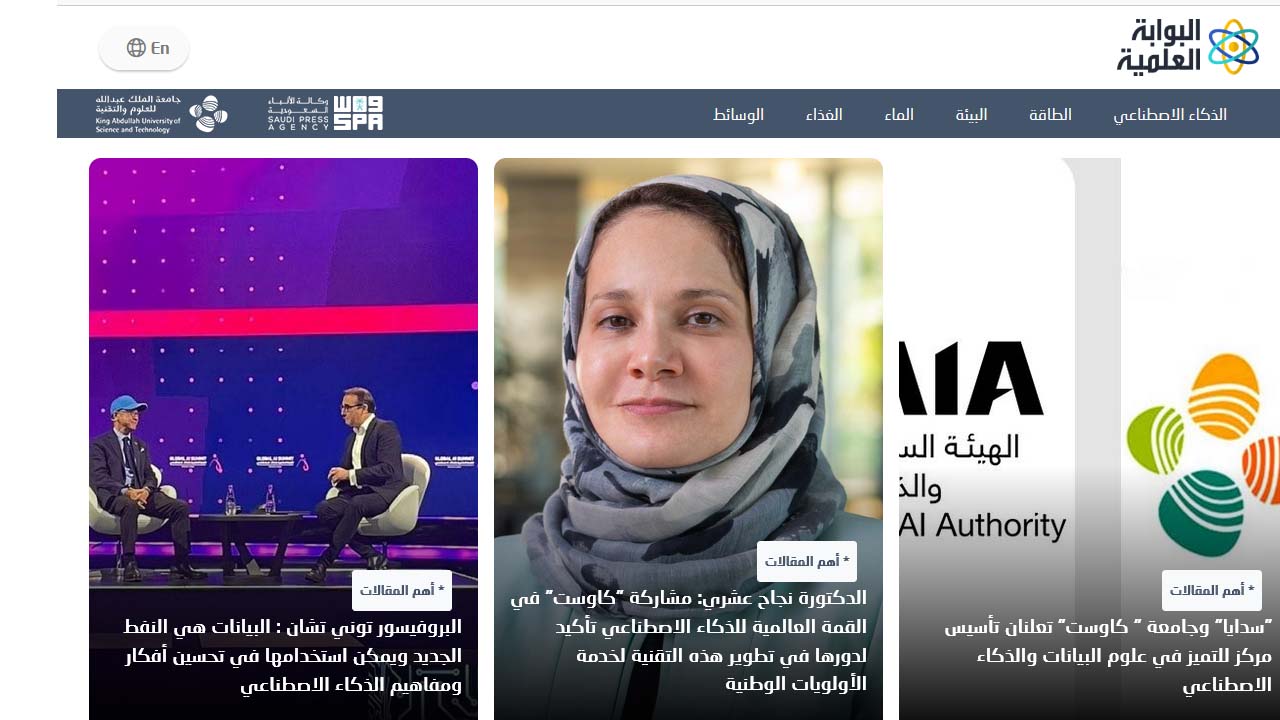Open الوسائط navigation item
The height and width of the screenshot is (720, 1280).
click(739, 114)
